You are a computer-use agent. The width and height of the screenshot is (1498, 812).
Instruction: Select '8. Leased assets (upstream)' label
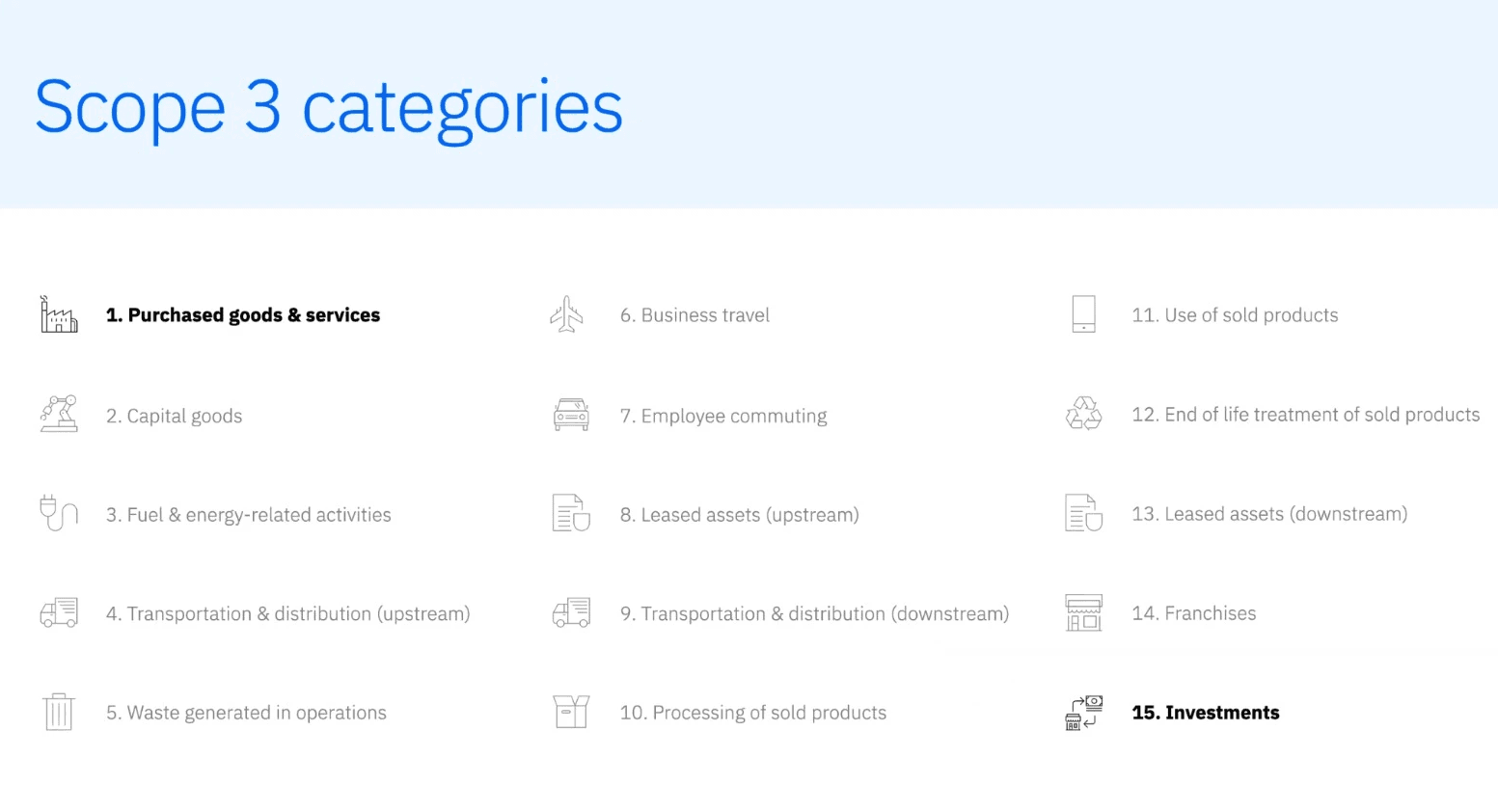(739, 515)
